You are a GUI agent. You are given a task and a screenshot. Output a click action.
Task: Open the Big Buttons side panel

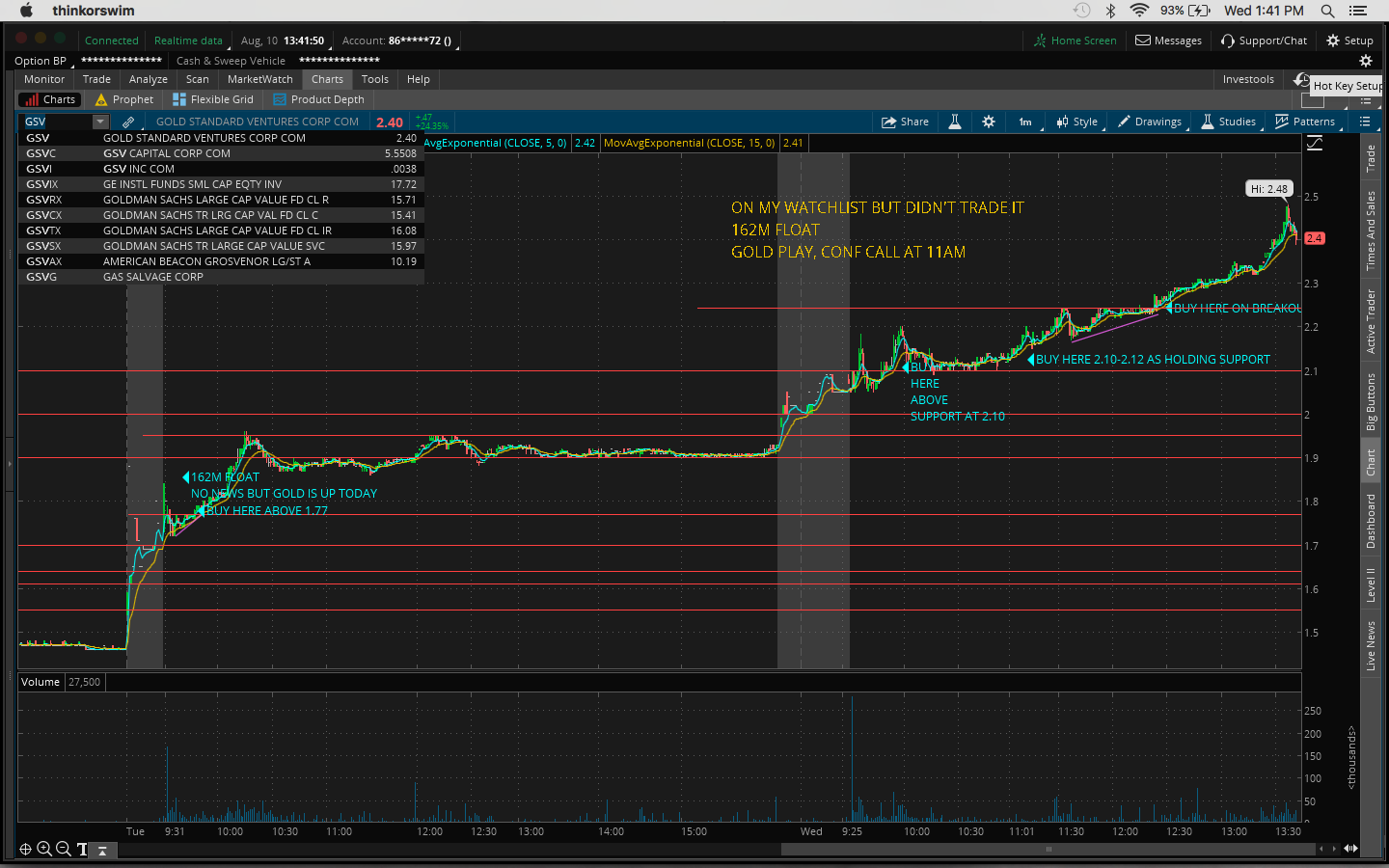tap(1371, 402)
